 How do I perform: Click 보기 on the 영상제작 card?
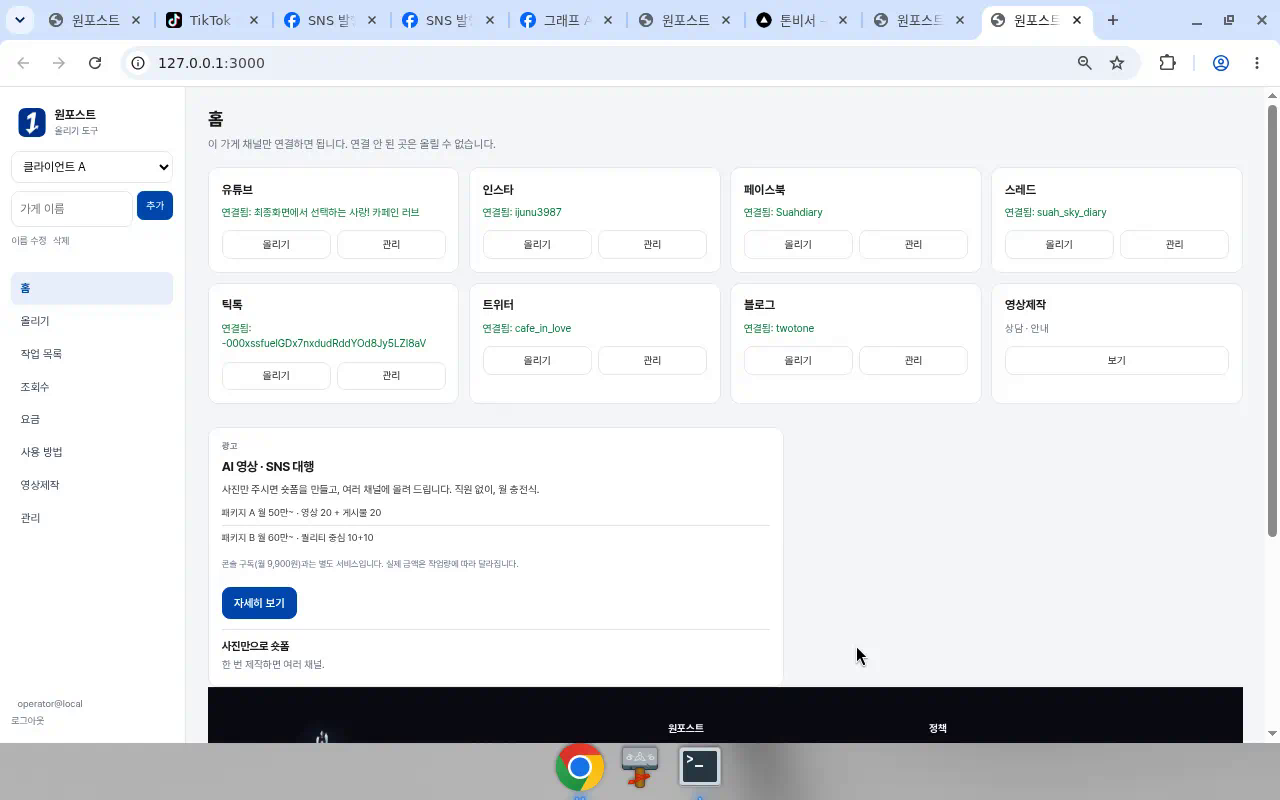point(1116,360)
